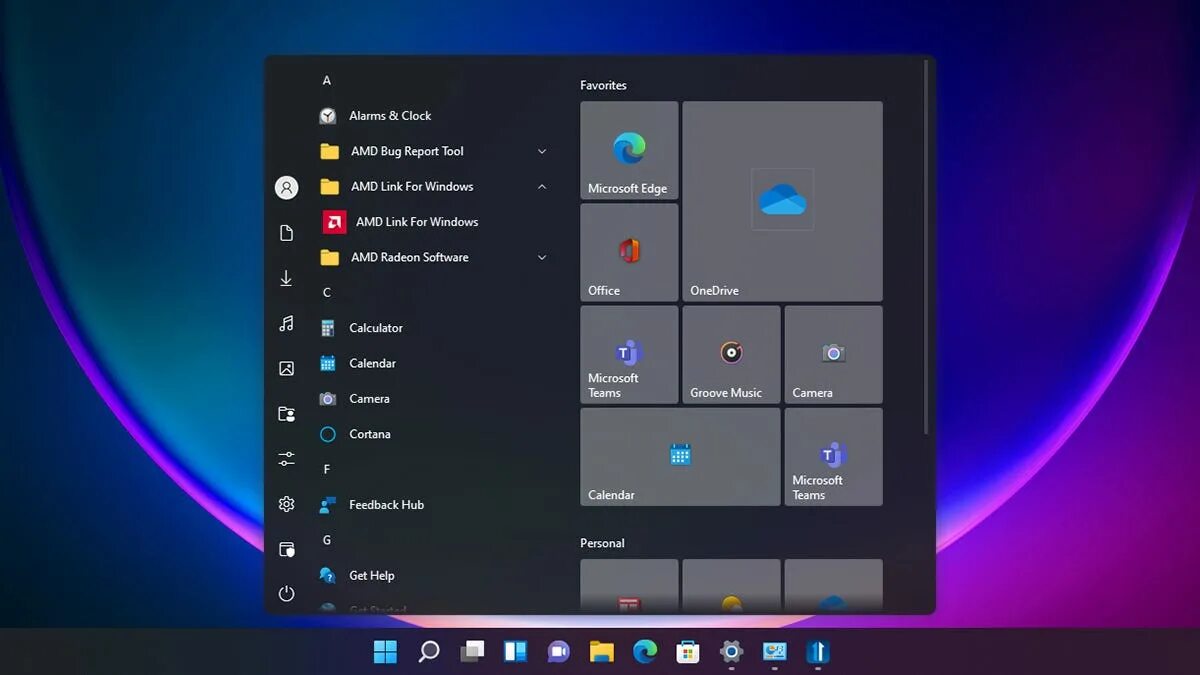Open the Office tile
Screen dimensions: 1200x675
[x=629, y=252]
